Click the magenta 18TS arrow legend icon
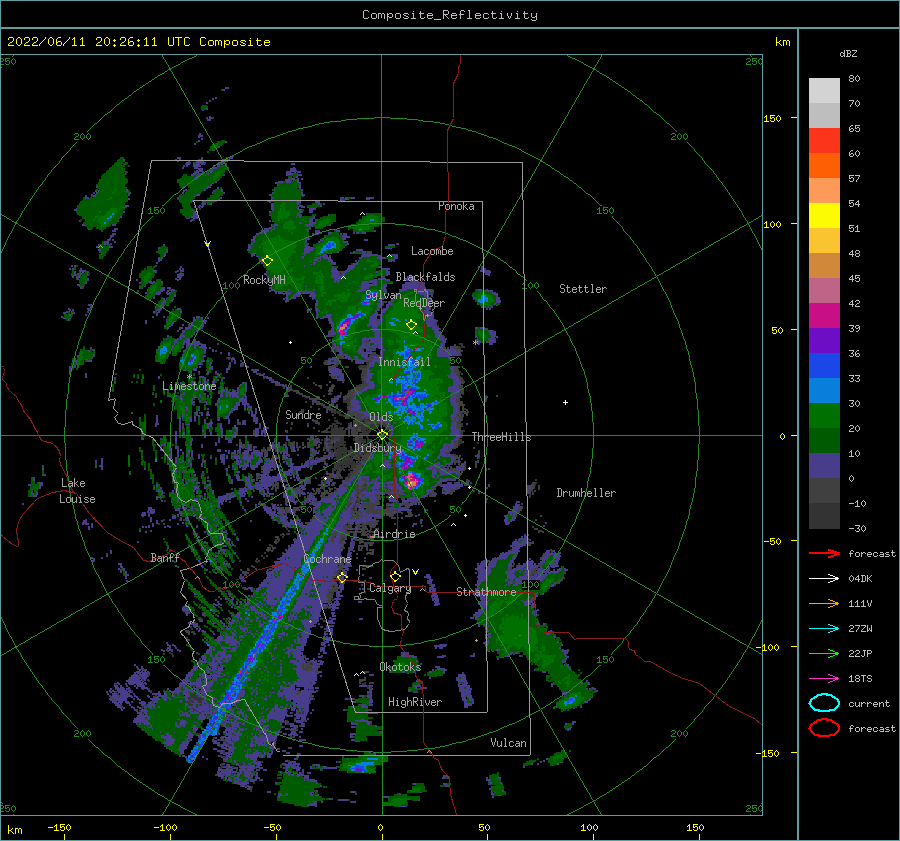Image resolution: width=900 pixels, height=841 pixels. pyautogui.click(x=824, y=679)
